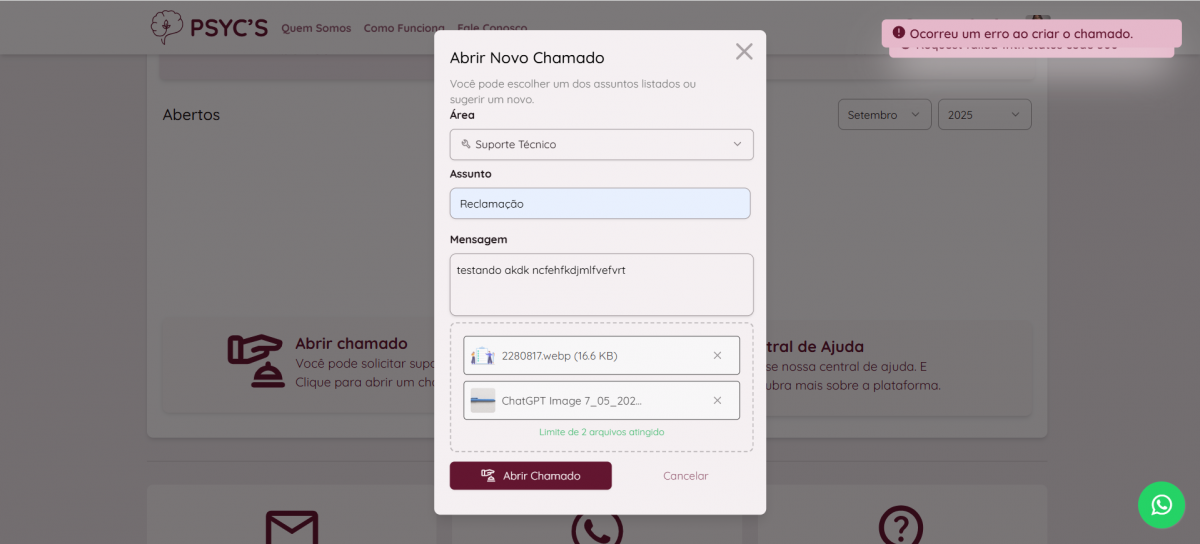Open the Quem Somos menu item
Screen dimensions: 1200x544
click(x=316, y=28)
